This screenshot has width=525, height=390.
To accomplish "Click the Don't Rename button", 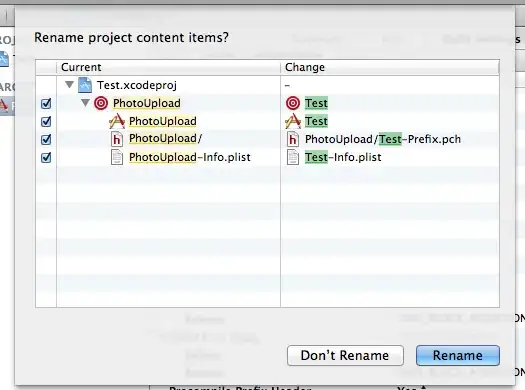I will pyautogui.click(x=345, y=356).
